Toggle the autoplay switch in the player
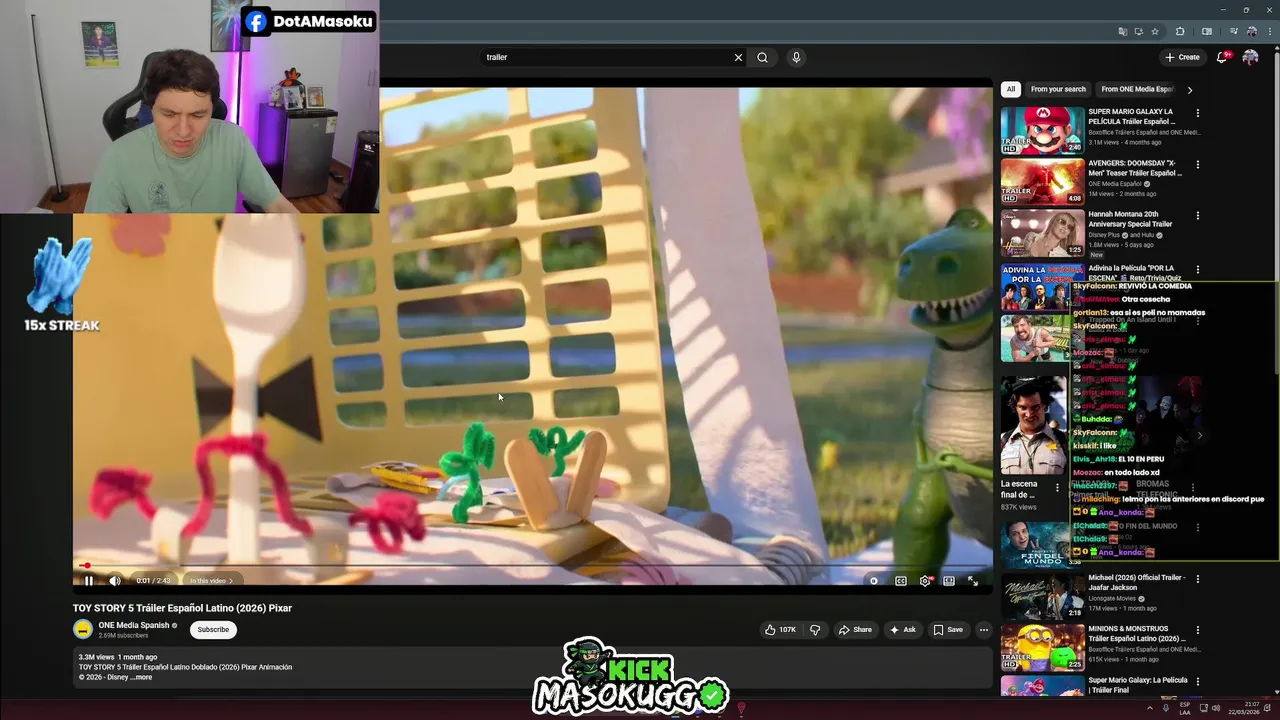Screen dimensions: 1280x720 (x=874, y=581)
